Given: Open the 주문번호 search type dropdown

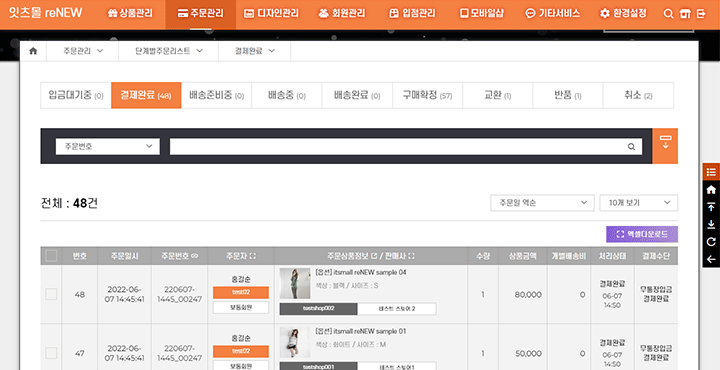Looking at the screenshot, I should click(108, 146).
